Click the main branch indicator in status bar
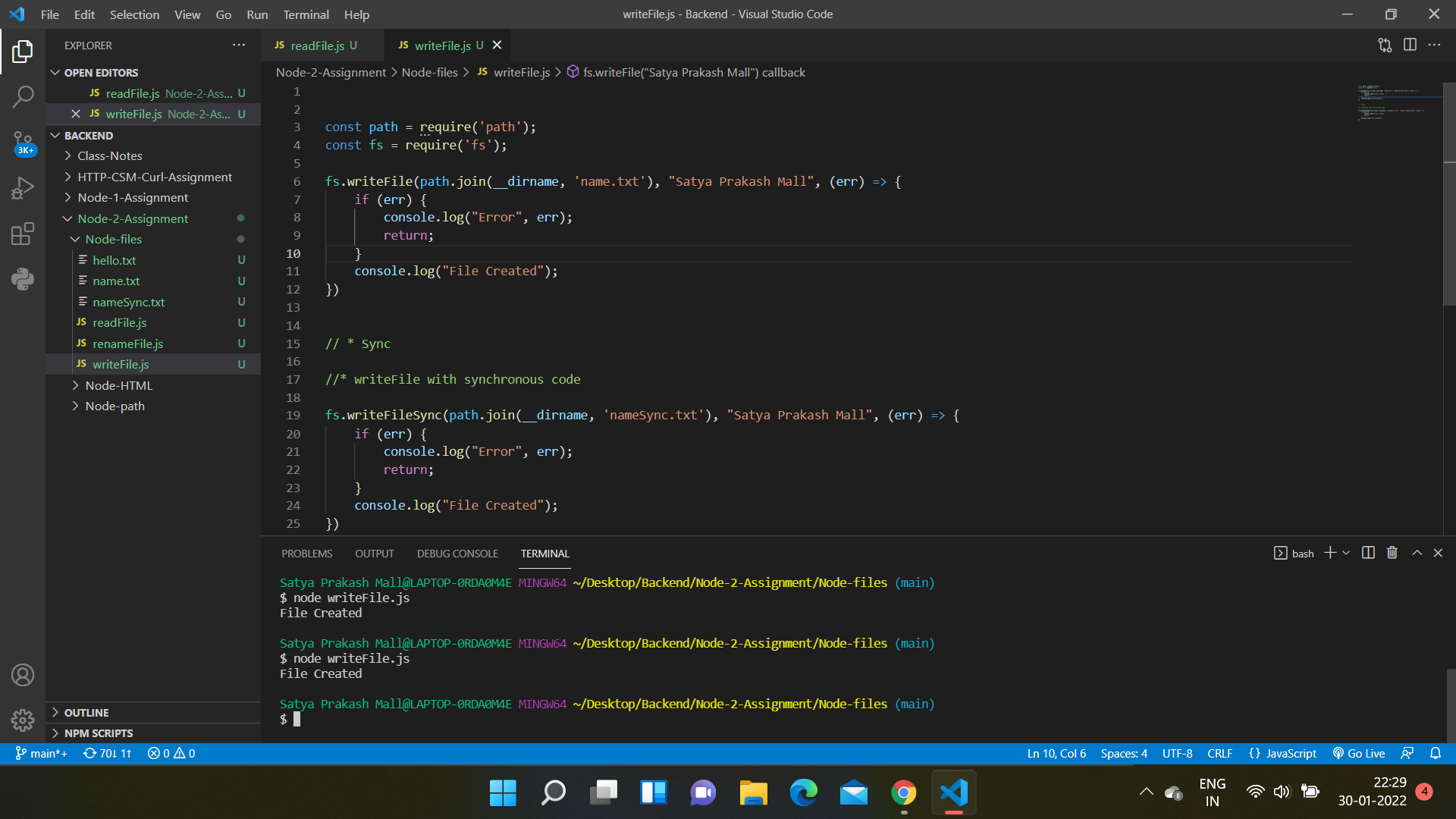Screen dimensions: 1456x819 [42, 753]
